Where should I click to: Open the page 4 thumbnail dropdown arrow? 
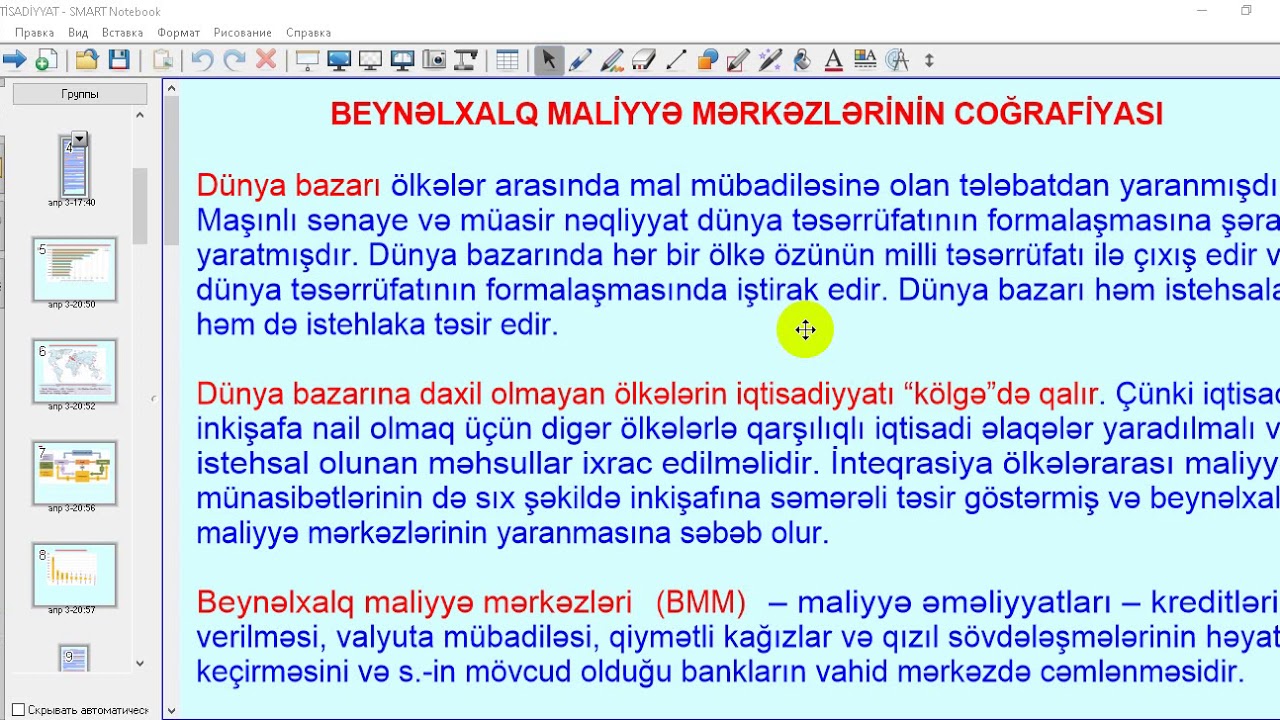pos(79,139)
